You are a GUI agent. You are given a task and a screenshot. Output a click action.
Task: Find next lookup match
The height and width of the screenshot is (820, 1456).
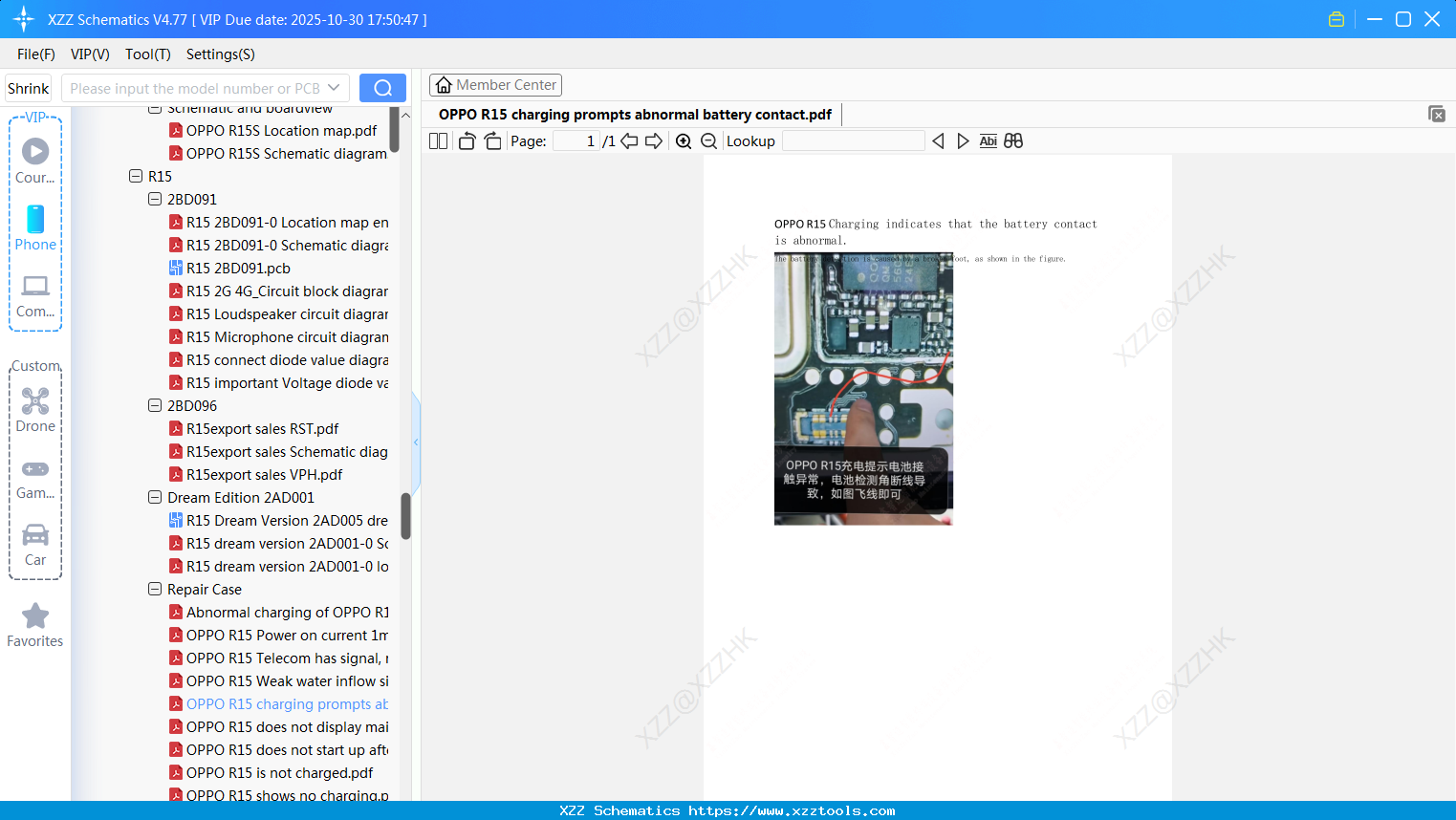[x=963, y=141]
